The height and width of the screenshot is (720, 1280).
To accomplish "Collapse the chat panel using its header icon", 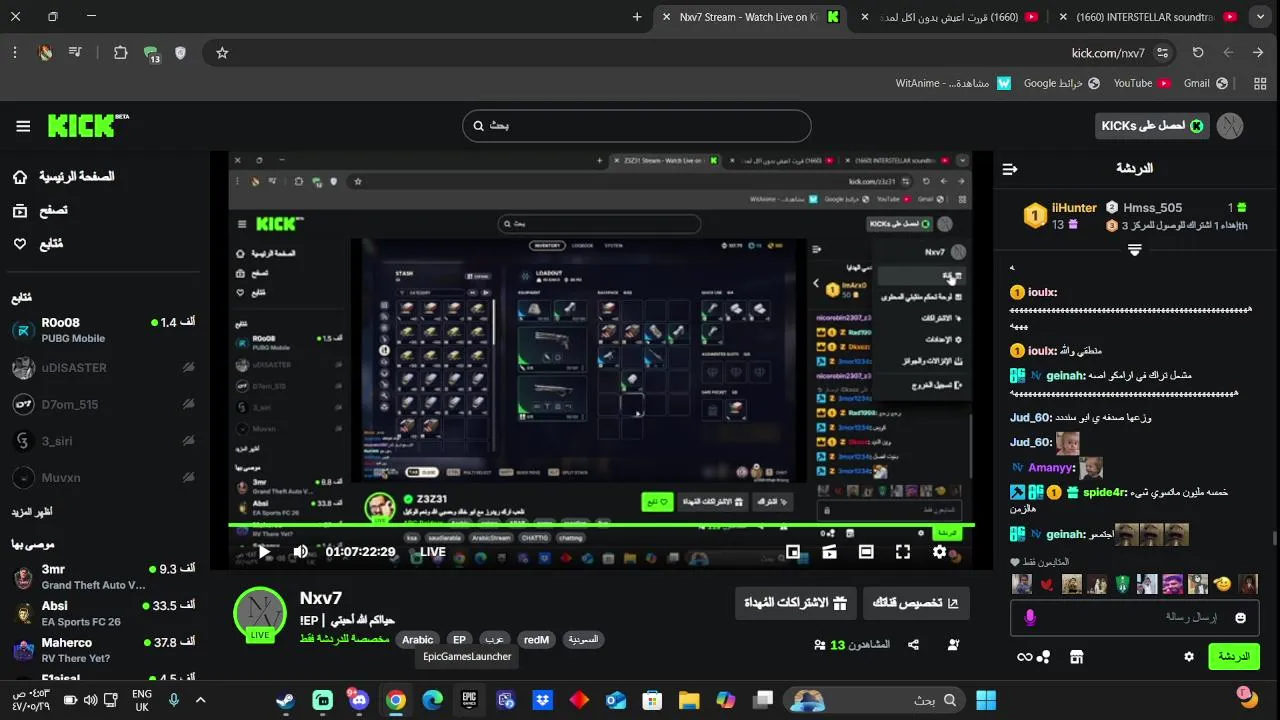I will [1010, 169].
